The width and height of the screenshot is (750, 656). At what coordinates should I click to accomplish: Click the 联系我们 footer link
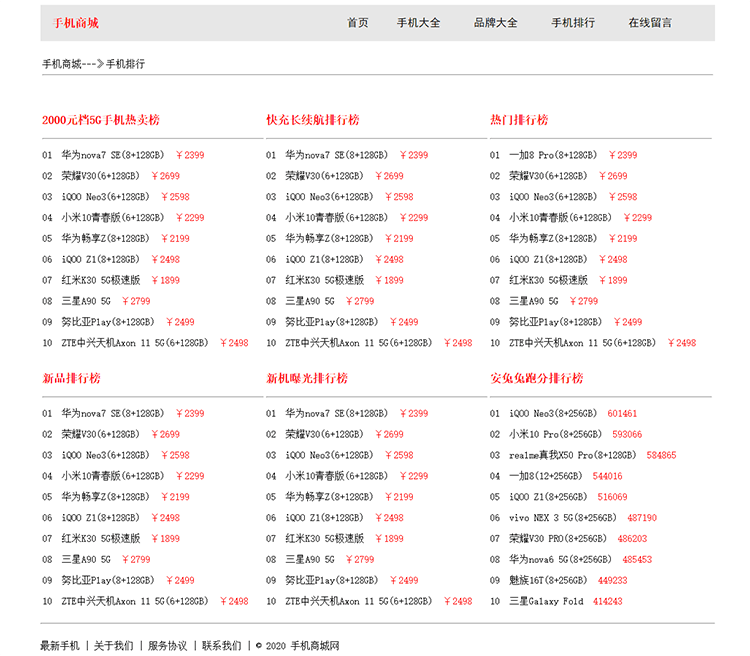(x=221, y=646)
